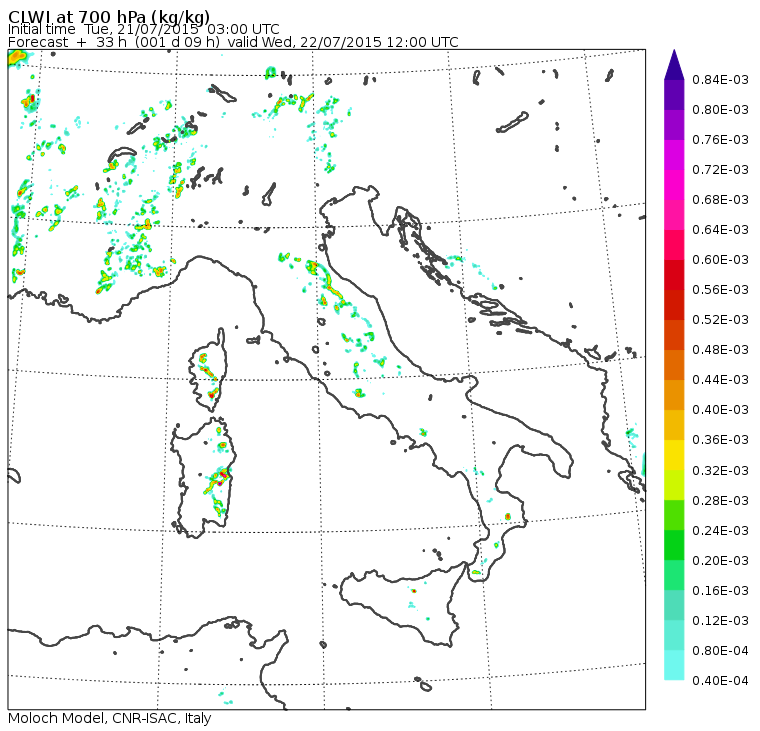The height and width of the screenshot is (731, 760).
Task: Click the 0.12E-03 colorbar label
Action: [720, 621]
